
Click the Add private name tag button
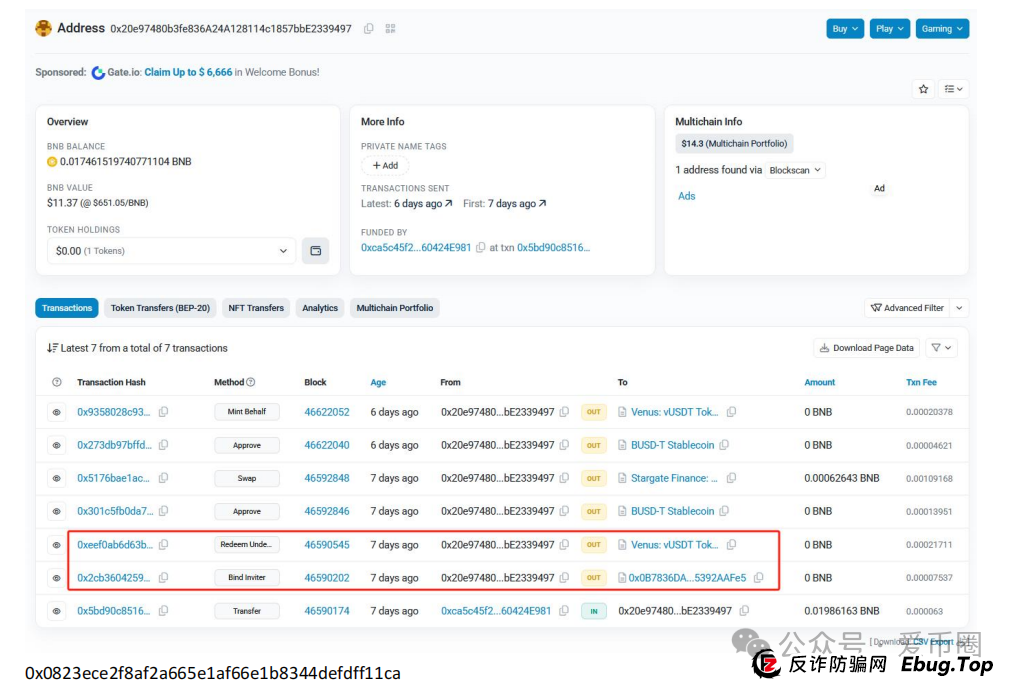click(385, 165)
